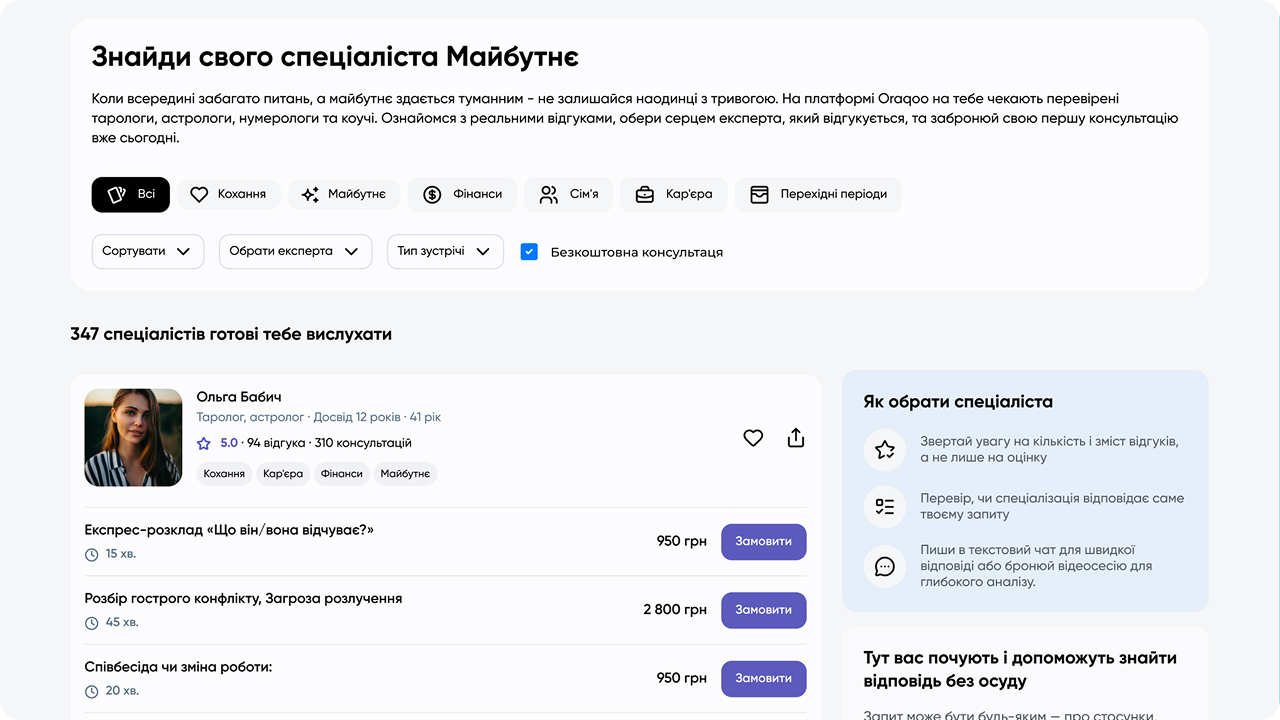The width and height of the screenshot is (1280, 720).
Task: Filter by 'Кар'єра' category
Action: [x=674, y=195]
